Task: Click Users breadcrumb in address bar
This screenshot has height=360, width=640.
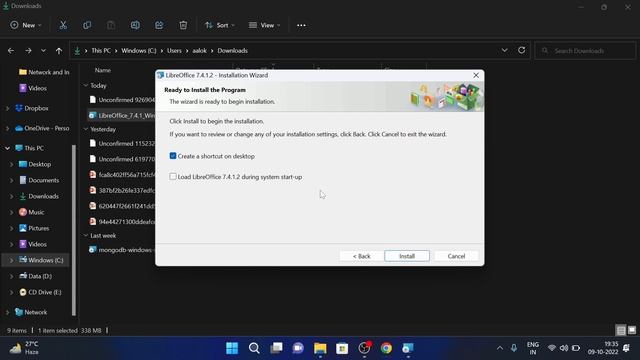Action: pyautogui.click(x=174, y=51)
